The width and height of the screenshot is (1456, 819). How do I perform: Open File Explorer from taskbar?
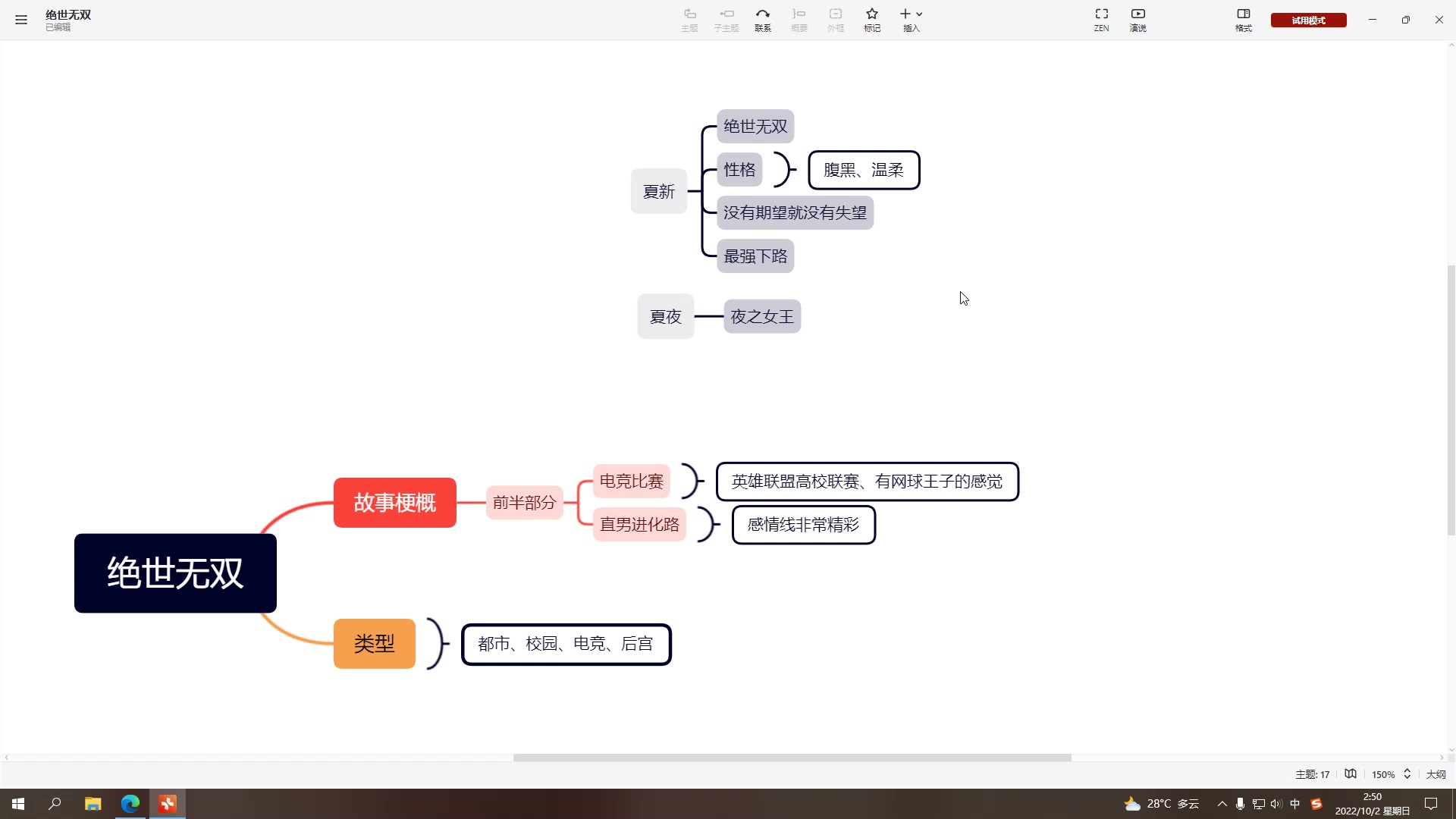(93, 804)
